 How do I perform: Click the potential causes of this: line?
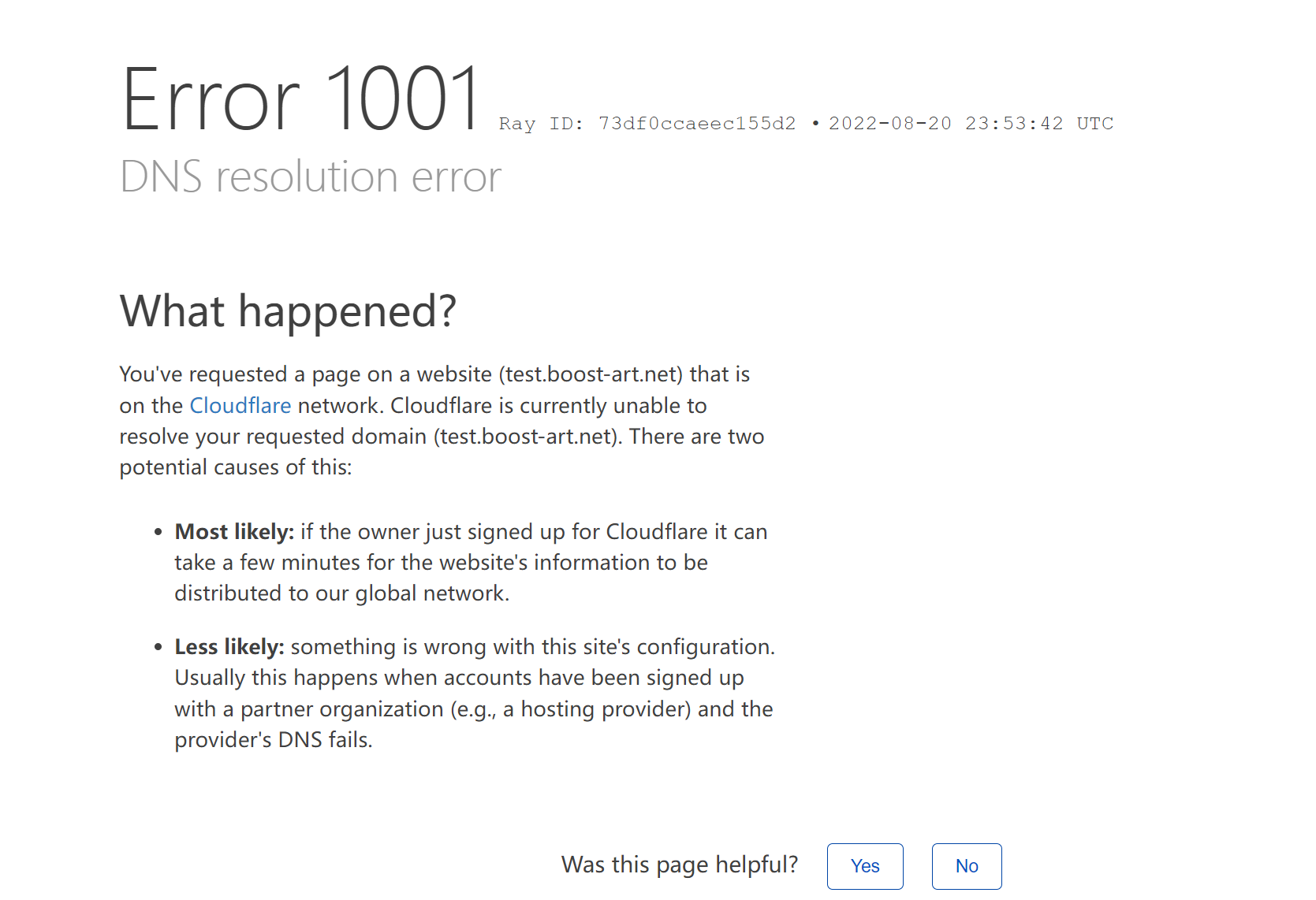coord(236,467)
